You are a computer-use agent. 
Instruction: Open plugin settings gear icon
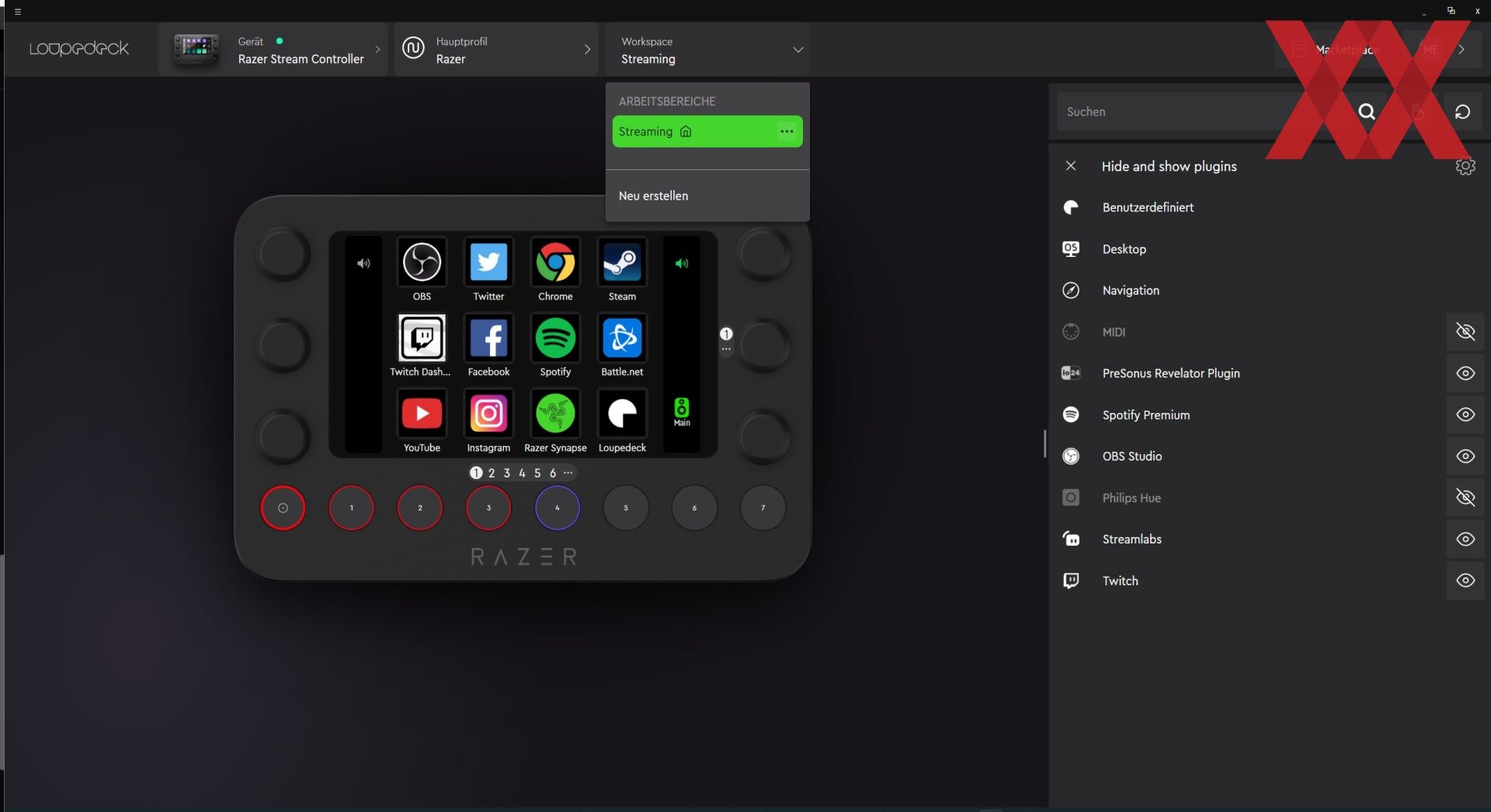tap(1465, 166)
